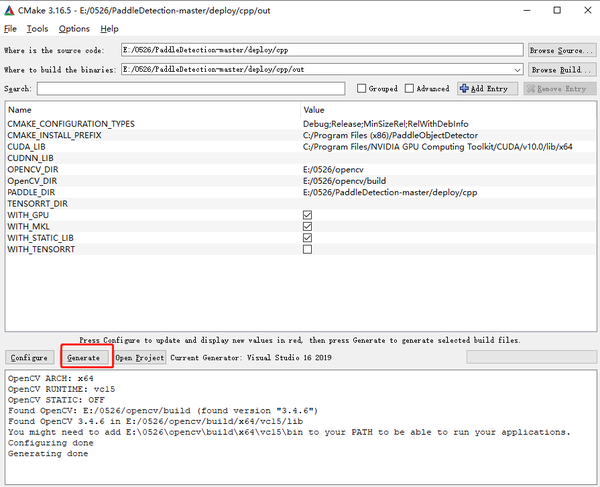Image resolution: width=600 pixels, height=487 pixels.
Task: Click the Browse Build button
Action: tap(562, 70)
